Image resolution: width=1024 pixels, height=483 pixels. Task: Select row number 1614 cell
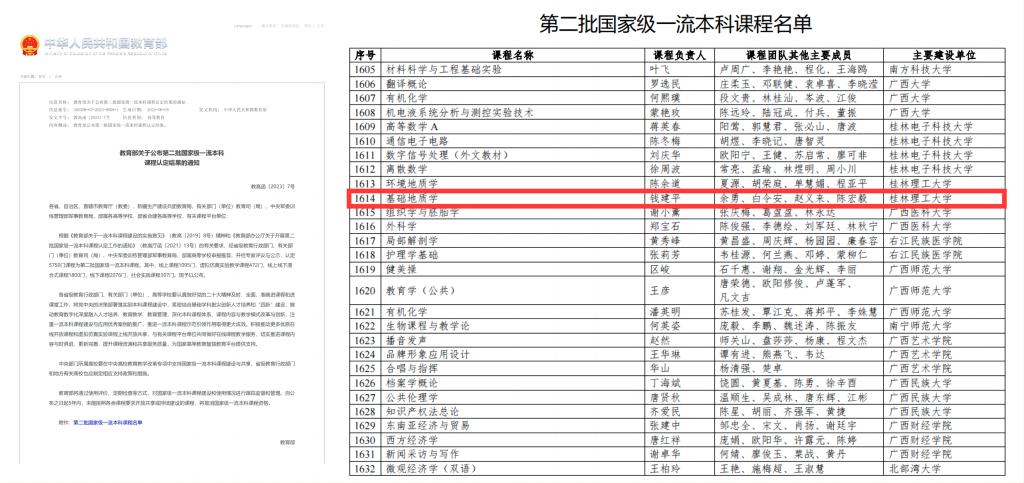click(x=365, y=199)
